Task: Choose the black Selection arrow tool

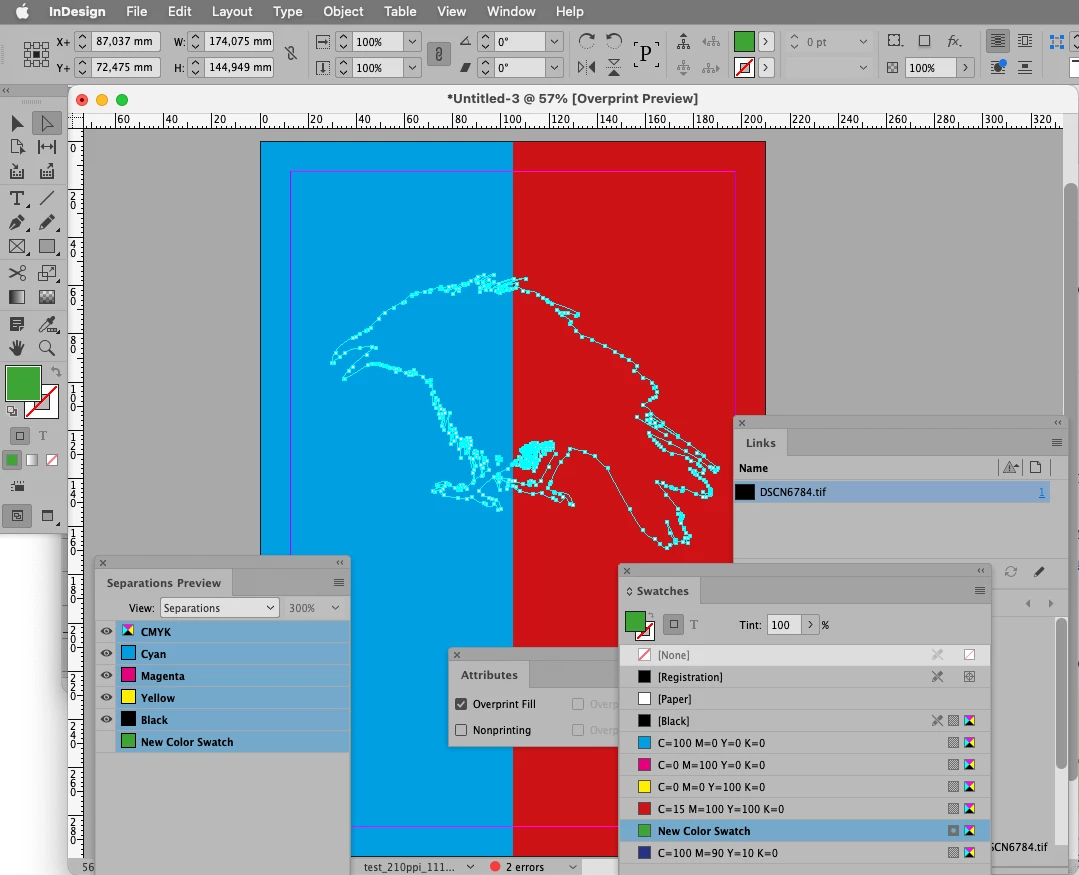Action: click(x=17, y=123)
